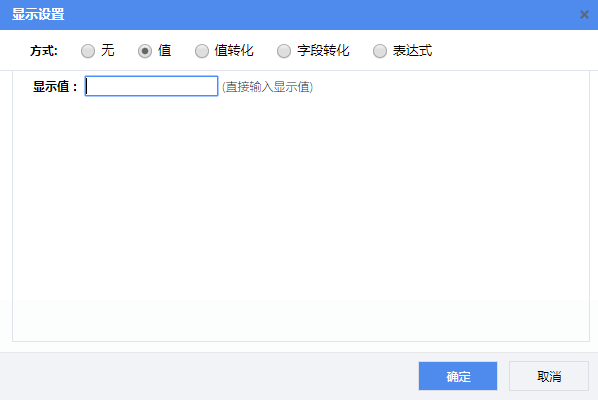
Task: Click the 显示设置 title bar text
Action: (x=38, y=14)
